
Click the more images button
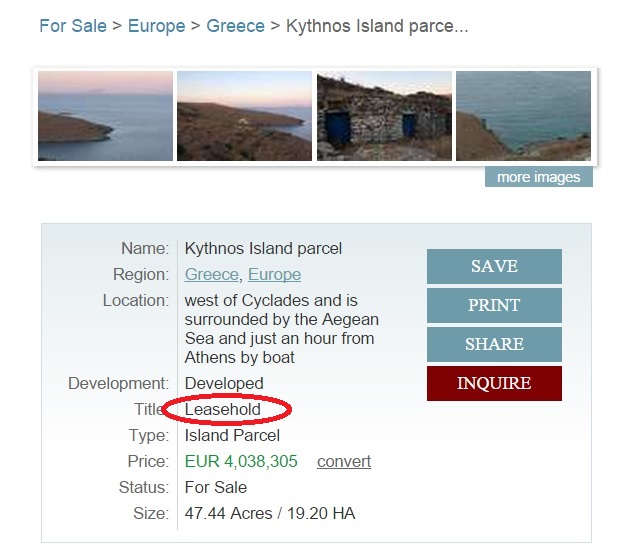click(538, 177)
